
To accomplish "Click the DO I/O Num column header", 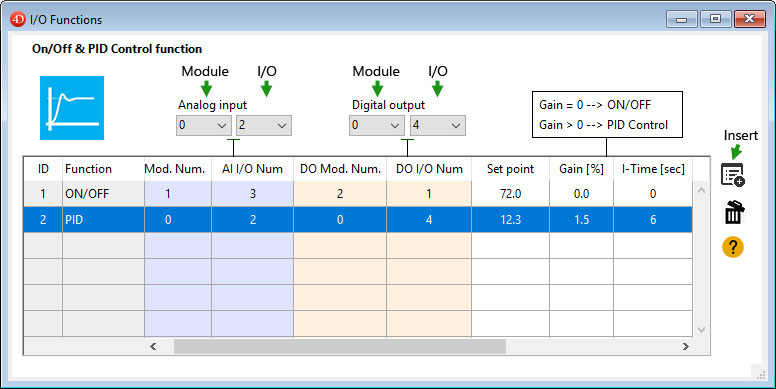I will [429, 169].
